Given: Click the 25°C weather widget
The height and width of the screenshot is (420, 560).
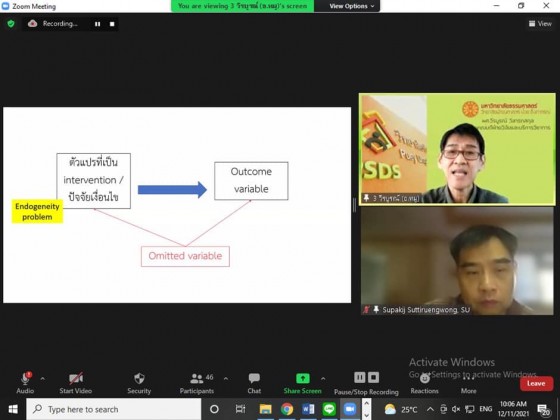Looking at the screenshot, I should [401, 409].
